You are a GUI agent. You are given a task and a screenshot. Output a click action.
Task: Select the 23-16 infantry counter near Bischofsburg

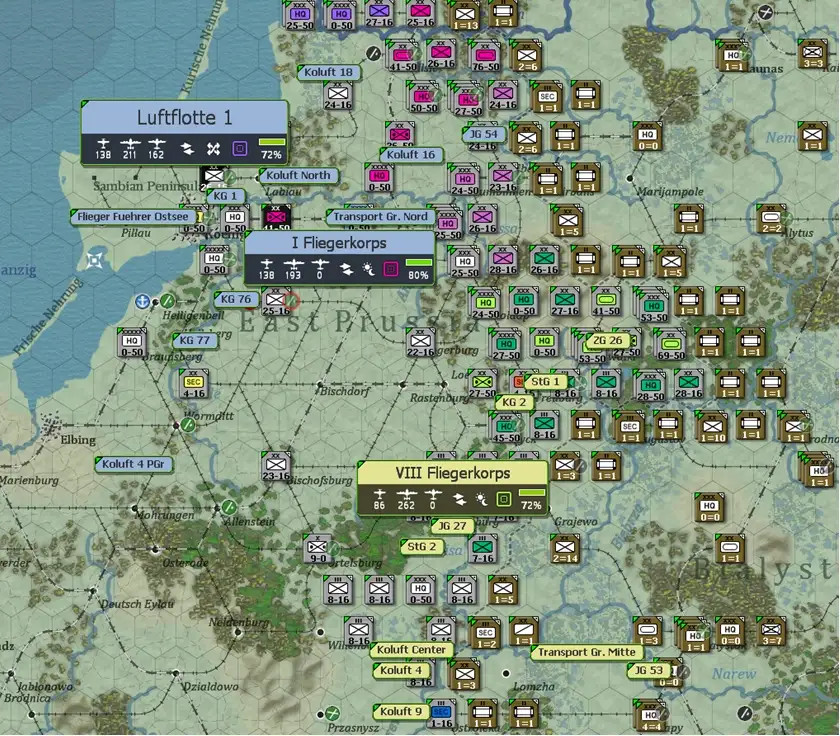click(276, 467)
